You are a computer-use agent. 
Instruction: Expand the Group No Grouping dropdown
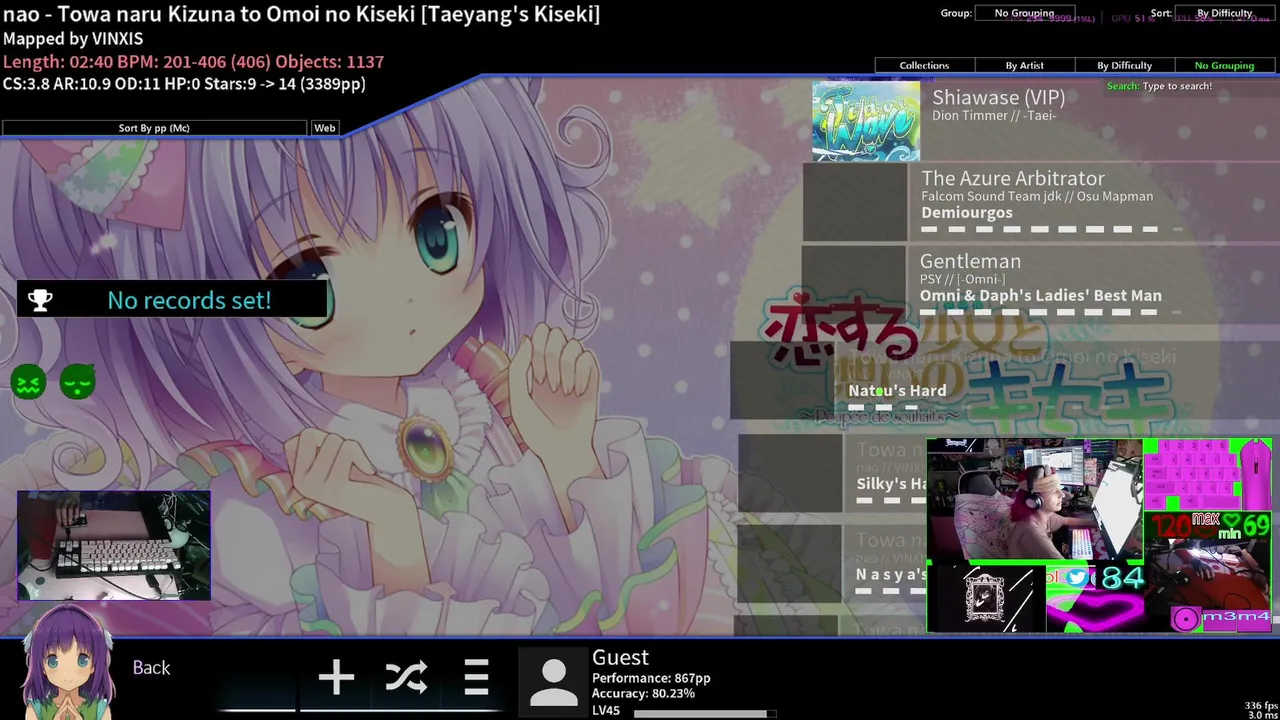click(x=1024, y=13)
